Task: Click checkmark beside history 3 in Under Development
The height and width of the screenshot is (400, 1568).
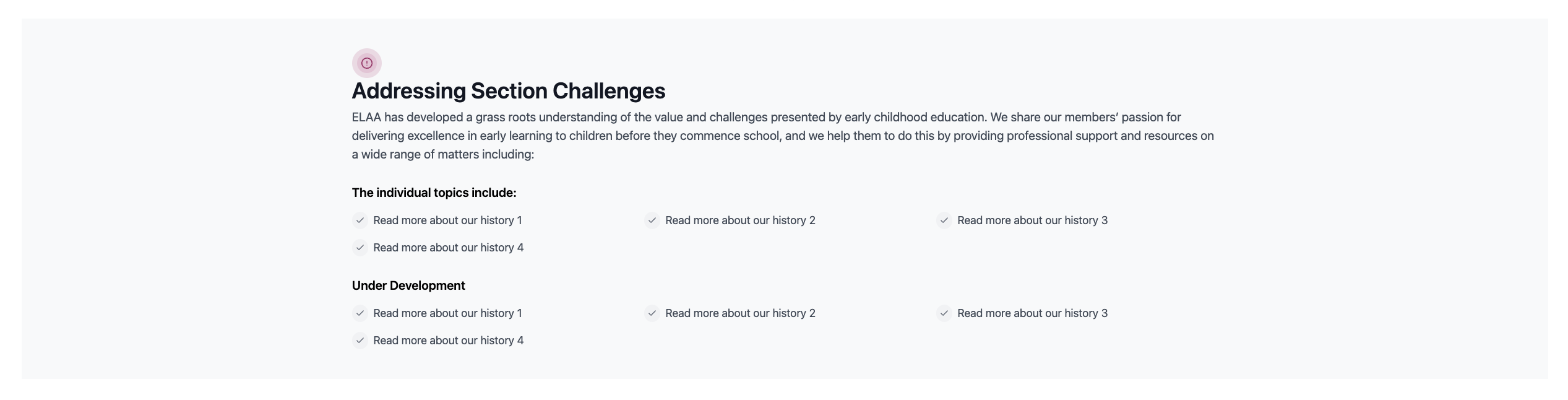Action: click(x=944, y=313)
